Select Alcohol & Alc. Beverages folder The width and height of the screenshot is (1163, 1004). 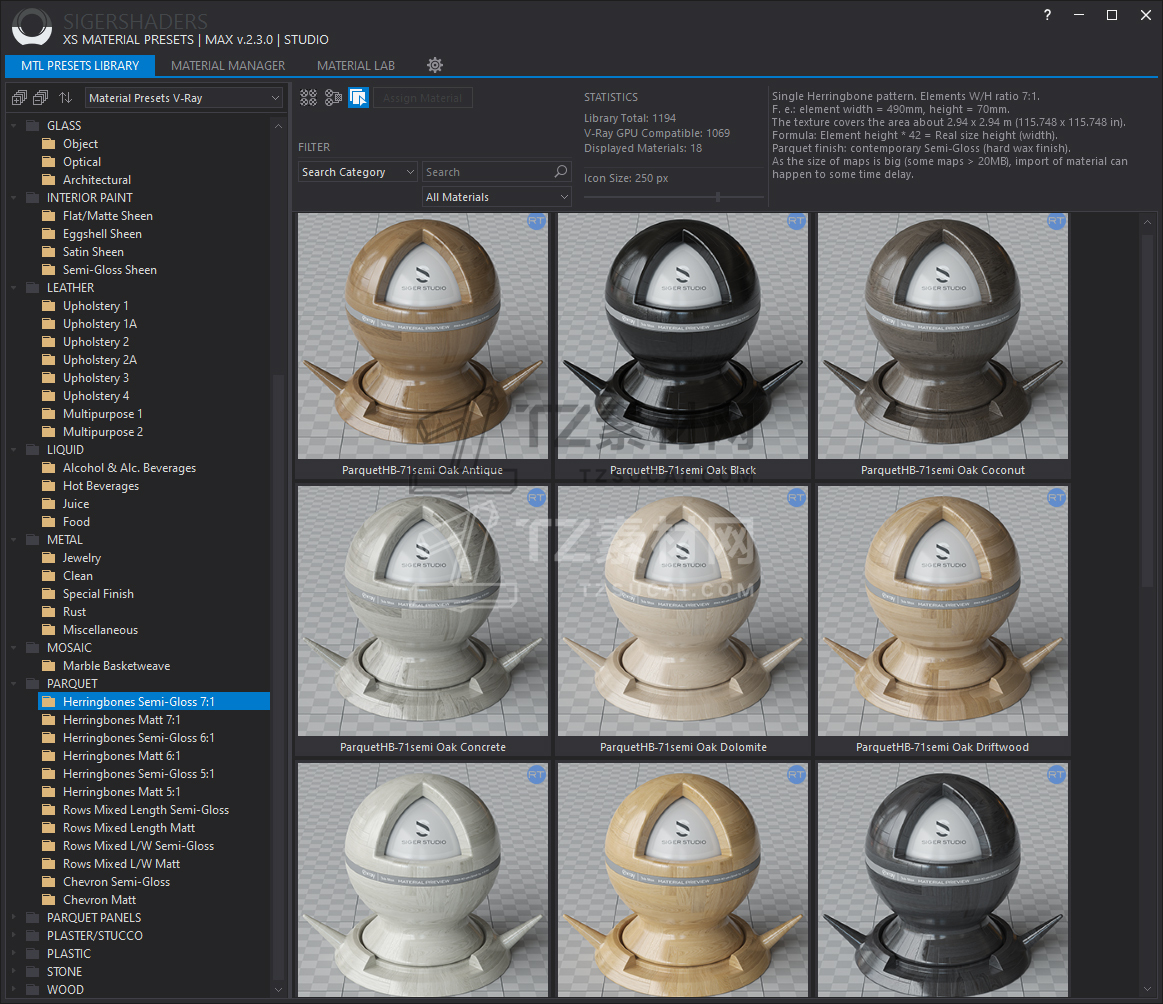click(x=129, y=468)
